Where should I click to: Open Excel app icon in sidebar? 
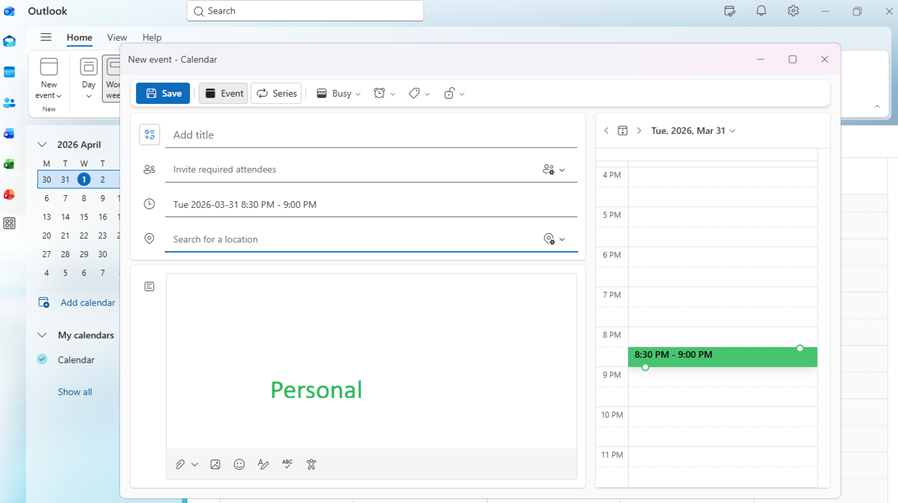pyautogui.click(x=9, y=164)
